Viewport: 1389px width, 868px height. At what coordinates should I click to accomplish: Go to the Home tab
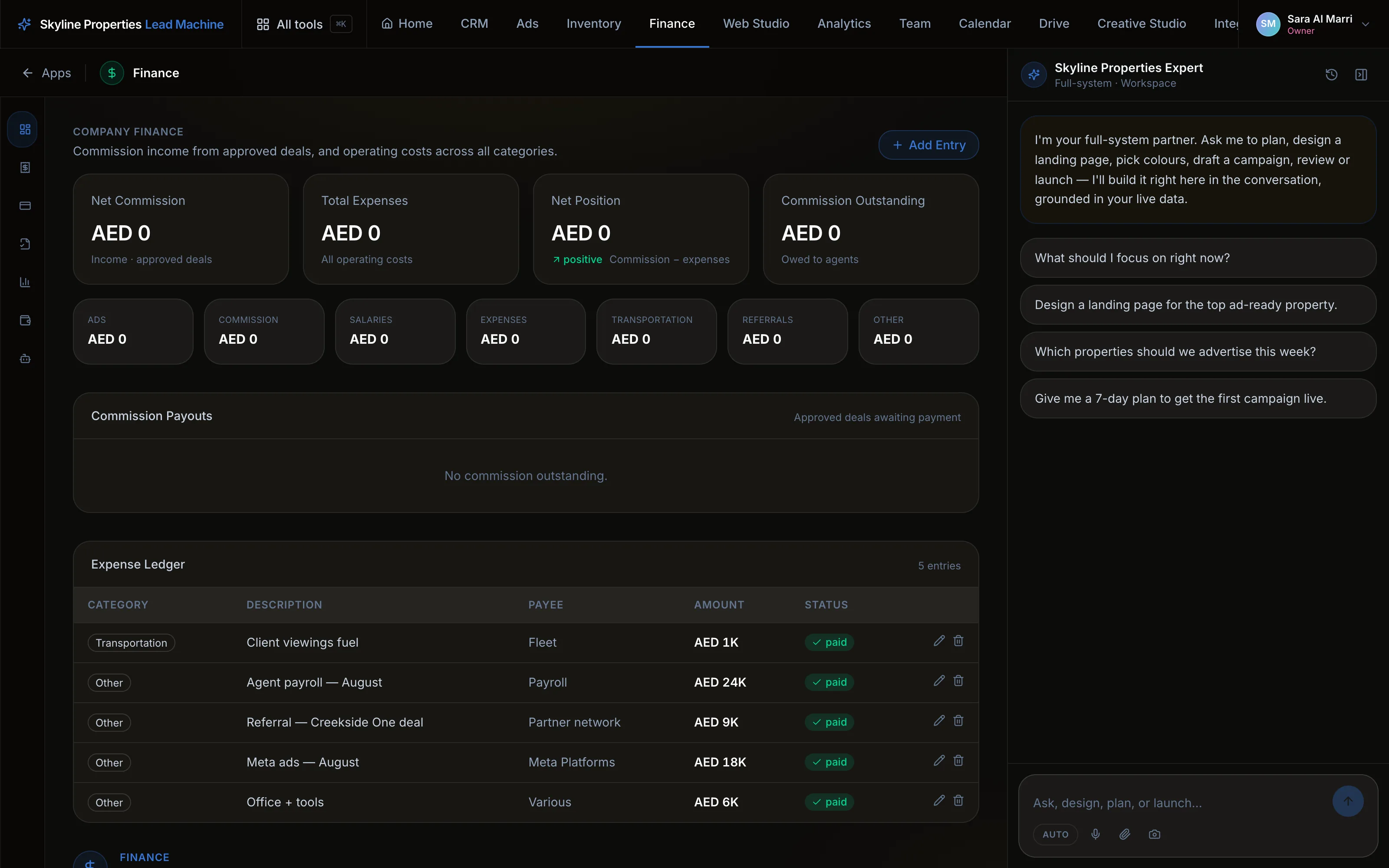point(407,23)
